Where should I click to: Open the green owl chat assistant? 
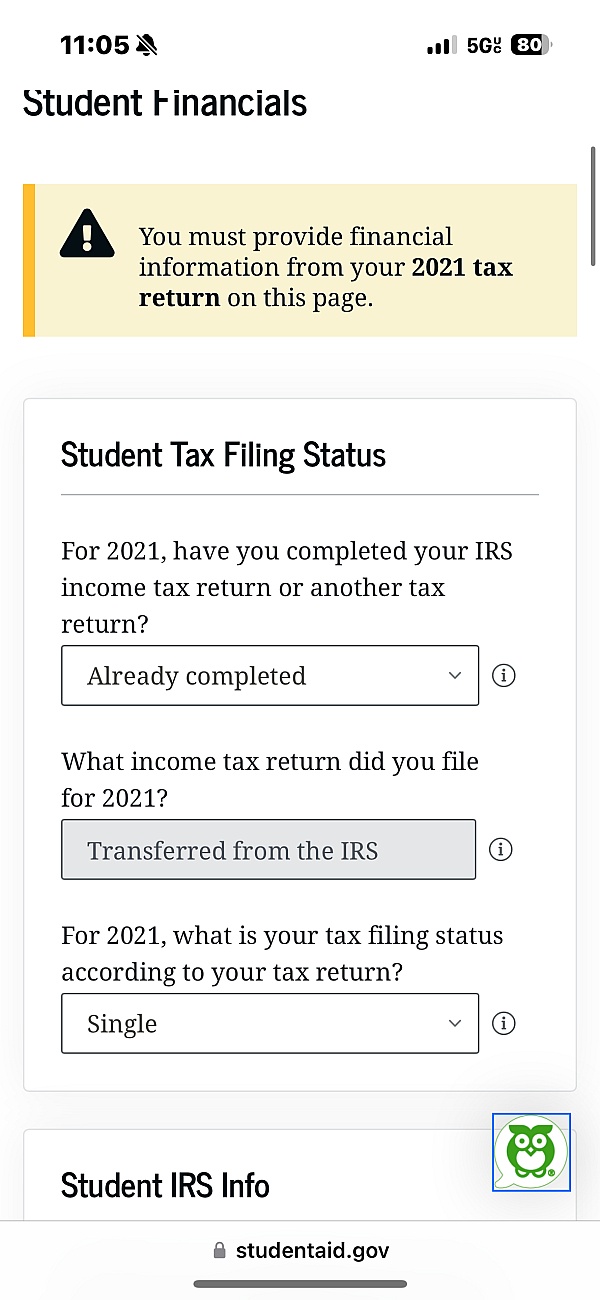click(532, 1152)
